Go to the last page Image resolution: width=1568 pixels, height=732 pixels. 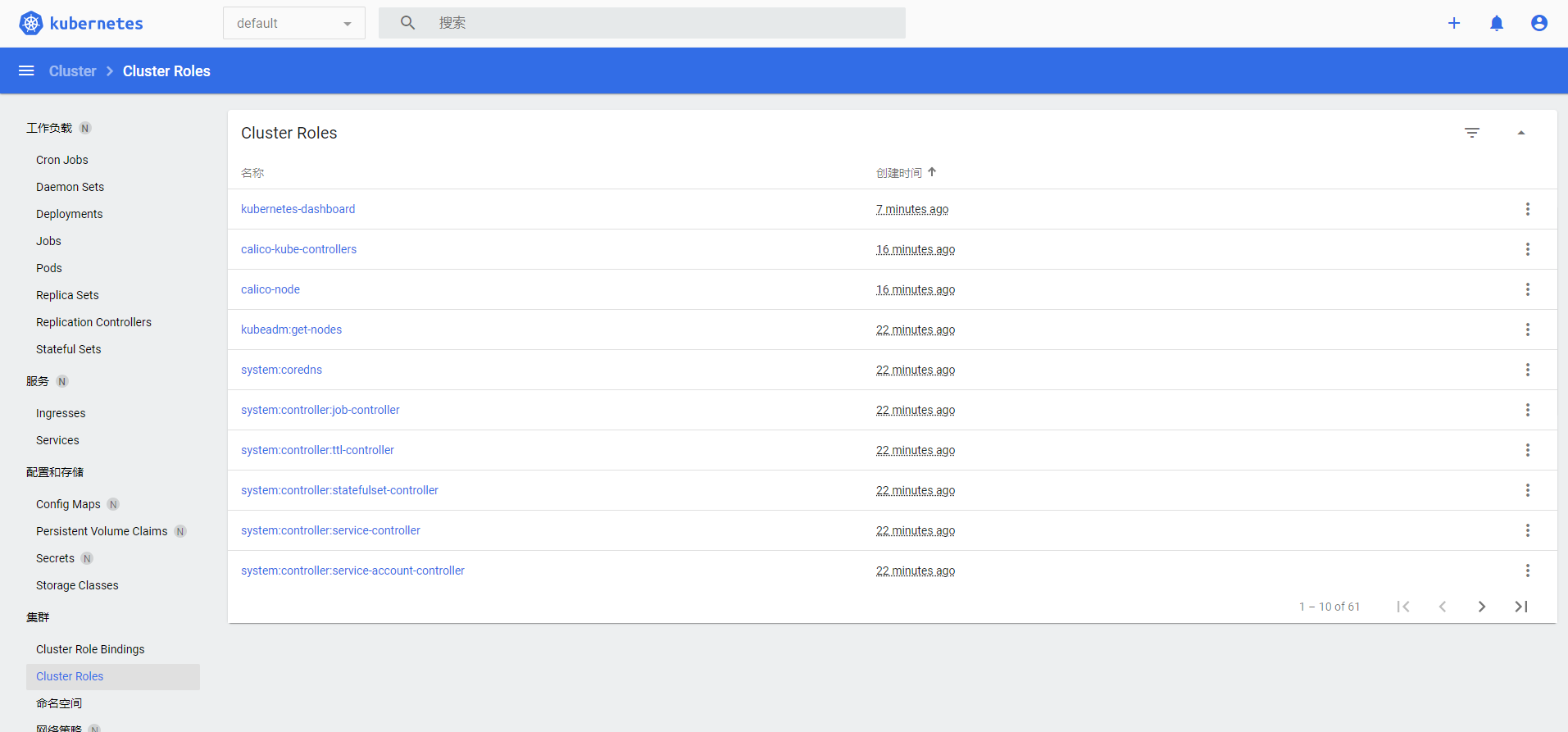coord(1521,607)
